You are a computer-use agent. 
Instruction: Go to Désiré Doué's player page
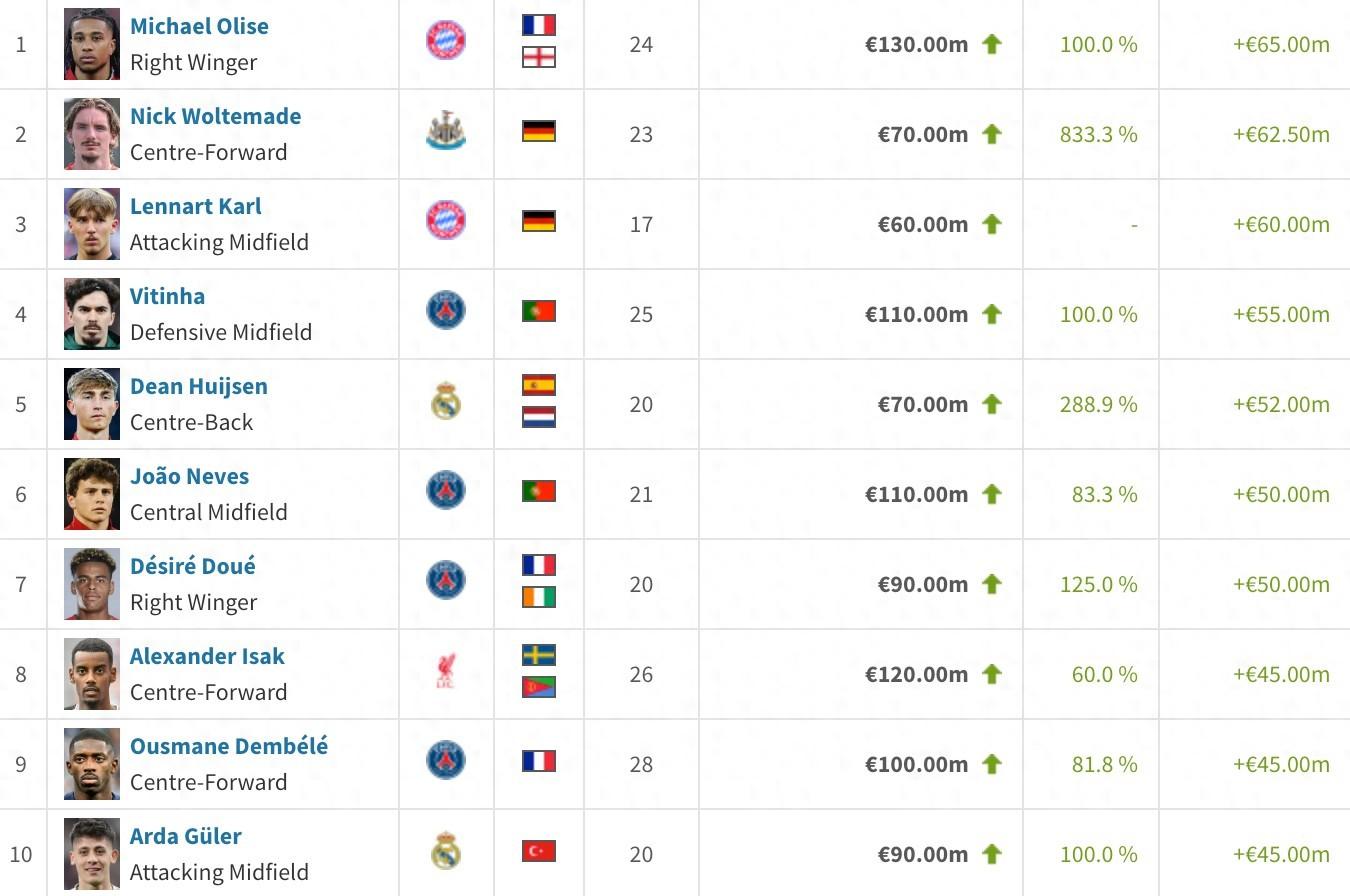click(x=193, y=566)
